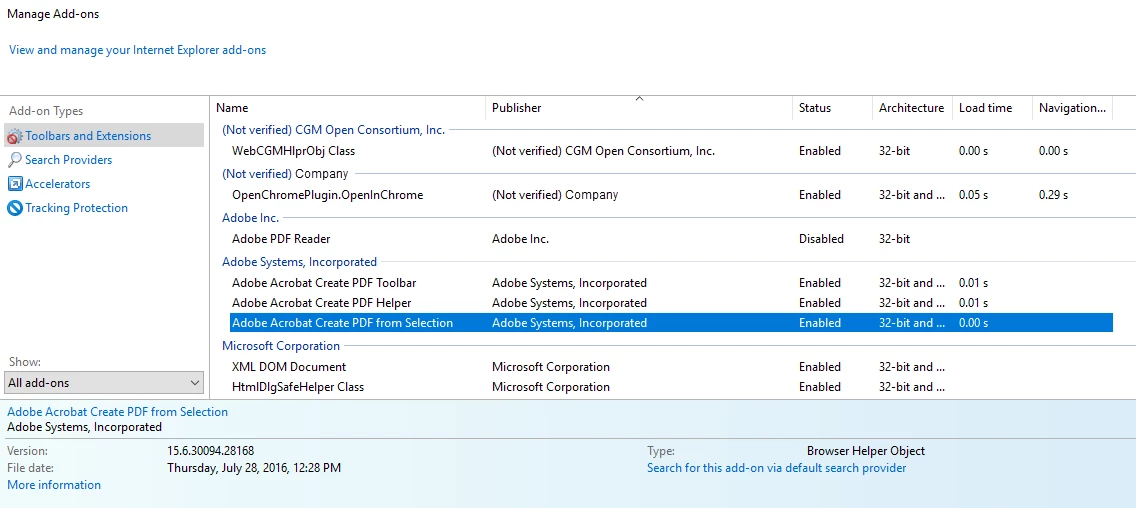Image resolution: width=1136 pixels, height=508 pixels.
Task: Click Microsoft Corporation publisher of XML DOM Document
Action: coord(551,367)
